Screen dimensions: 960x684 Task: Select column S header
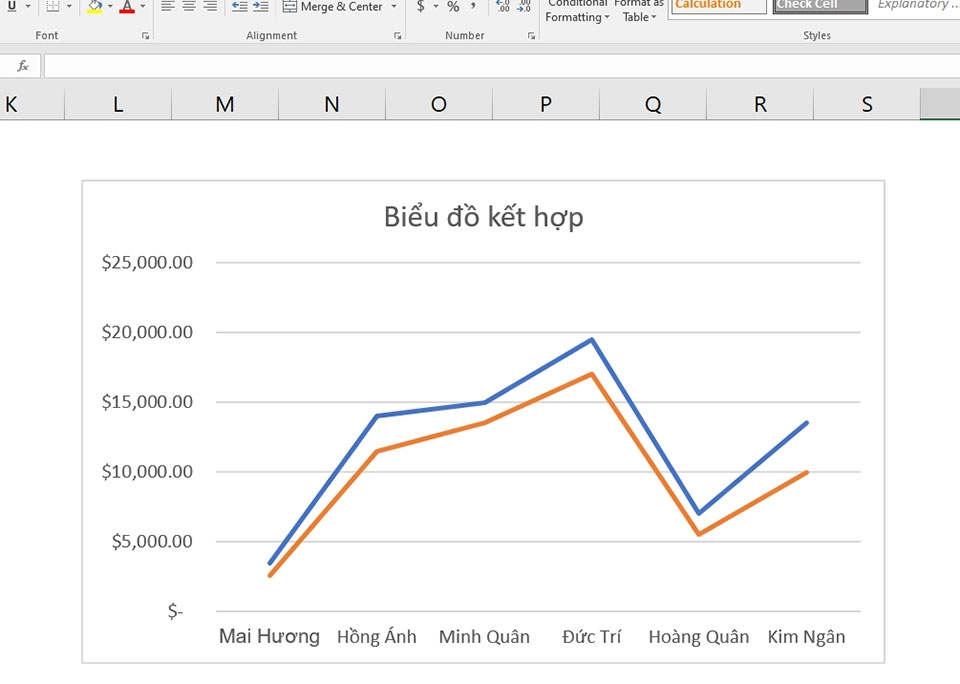(867, 104)
